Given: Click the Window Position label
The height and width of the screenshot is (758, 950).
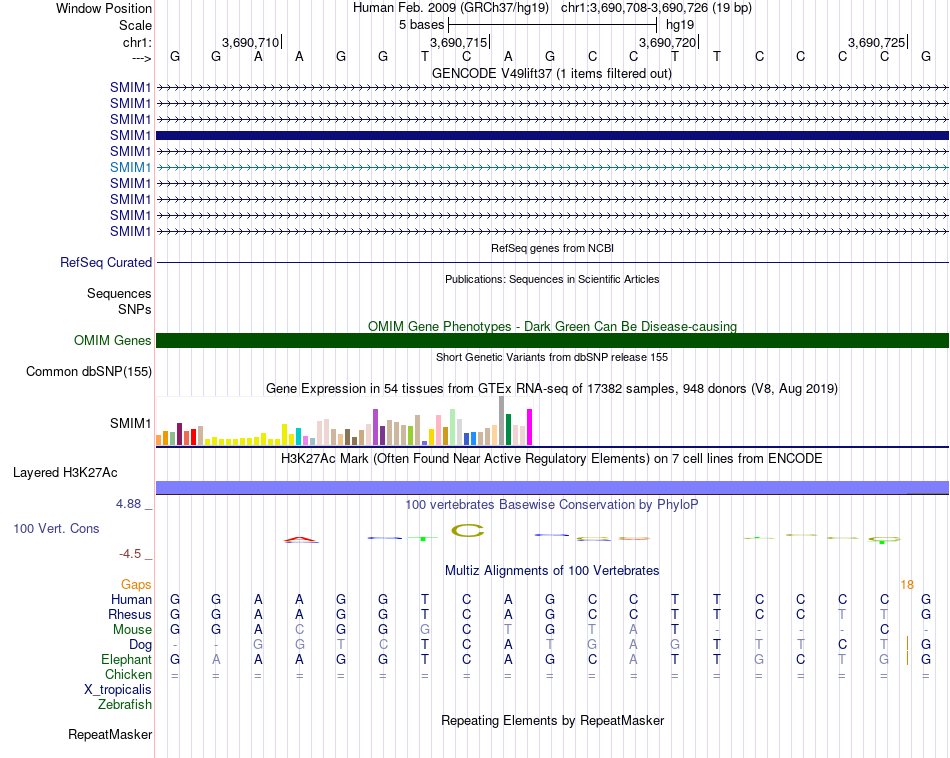Looking at the screenshot, I should click(x=104, y=8).
